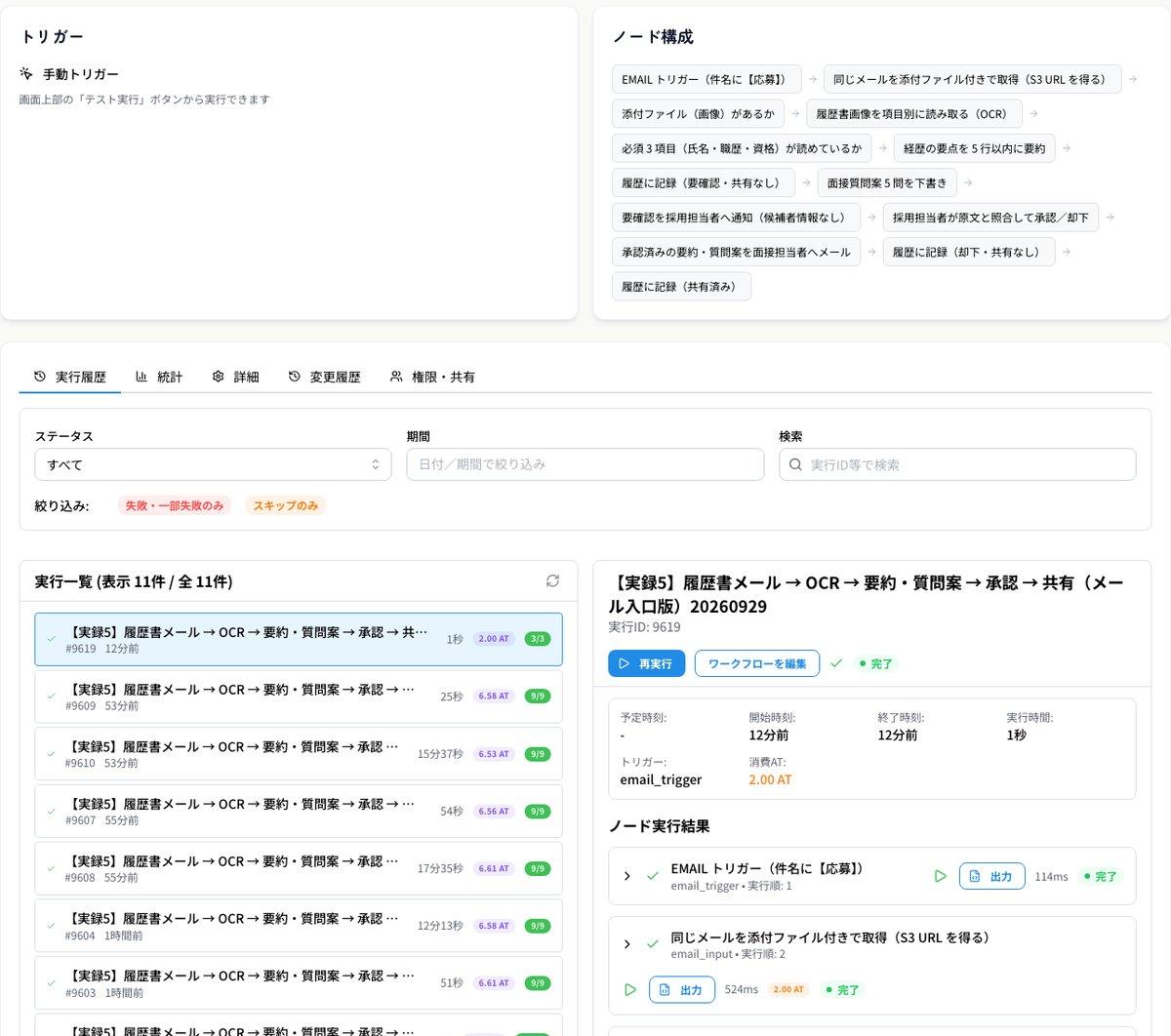The image size is (1171, 1036).
Task: Select execution #9619 in the list
Action: point(298,639)
